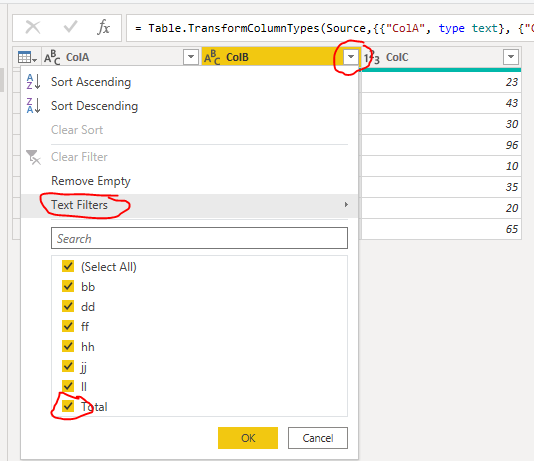
Task: Click the ColC cell with value 10
Action: [x=441, y=166]
